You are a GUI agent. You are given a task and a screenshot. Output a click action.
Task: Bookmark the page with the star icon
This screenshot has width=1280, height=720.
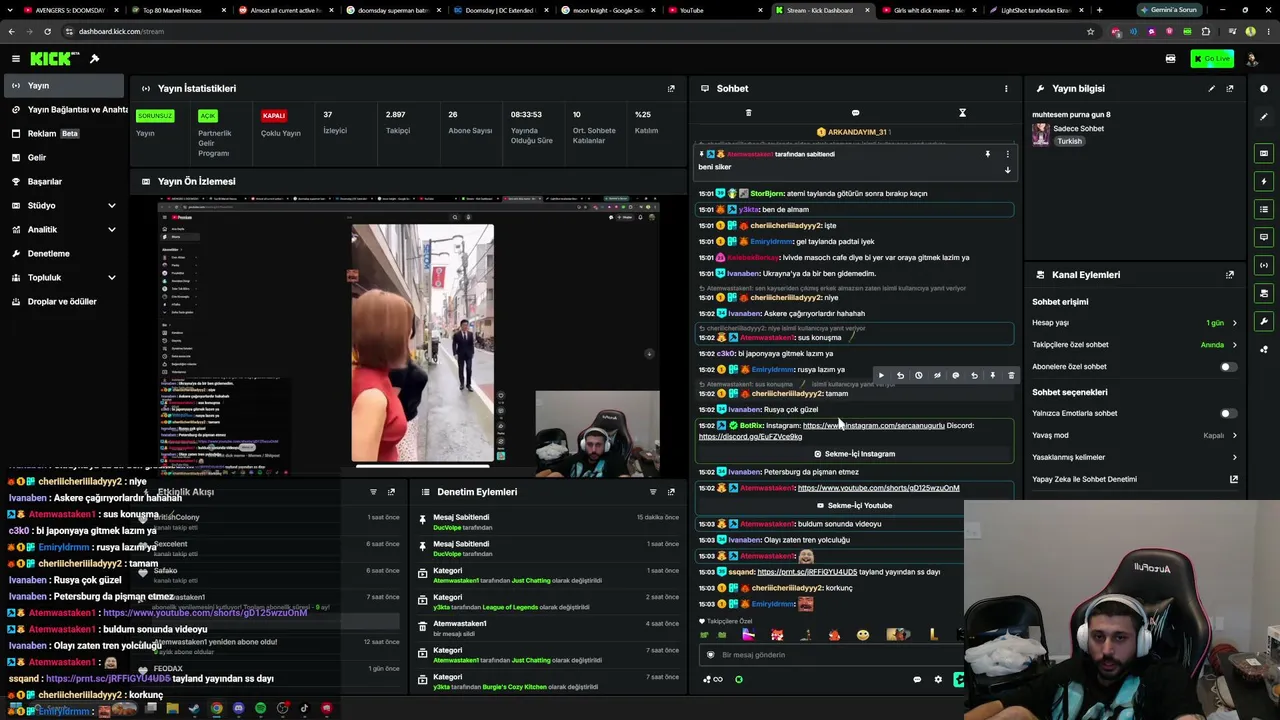pos(1090,31)
